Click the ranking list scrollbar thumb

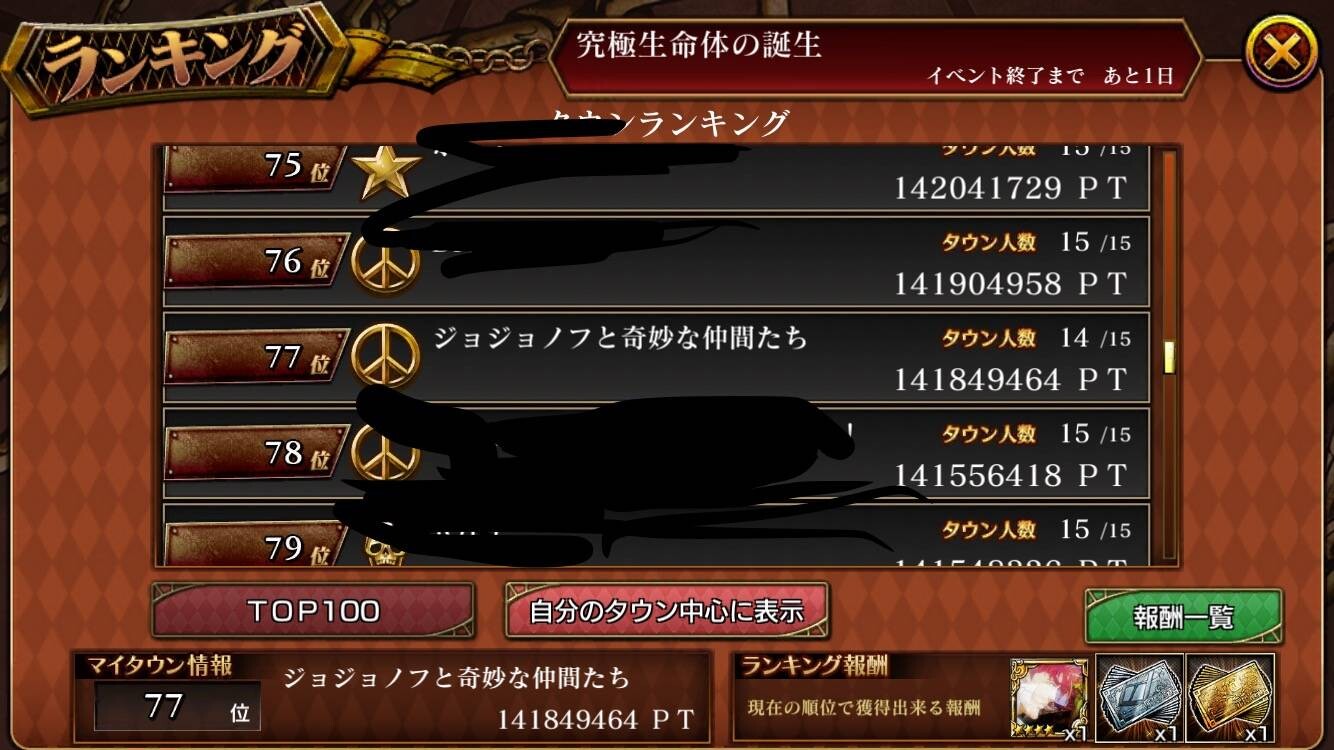click(1168, 357)
